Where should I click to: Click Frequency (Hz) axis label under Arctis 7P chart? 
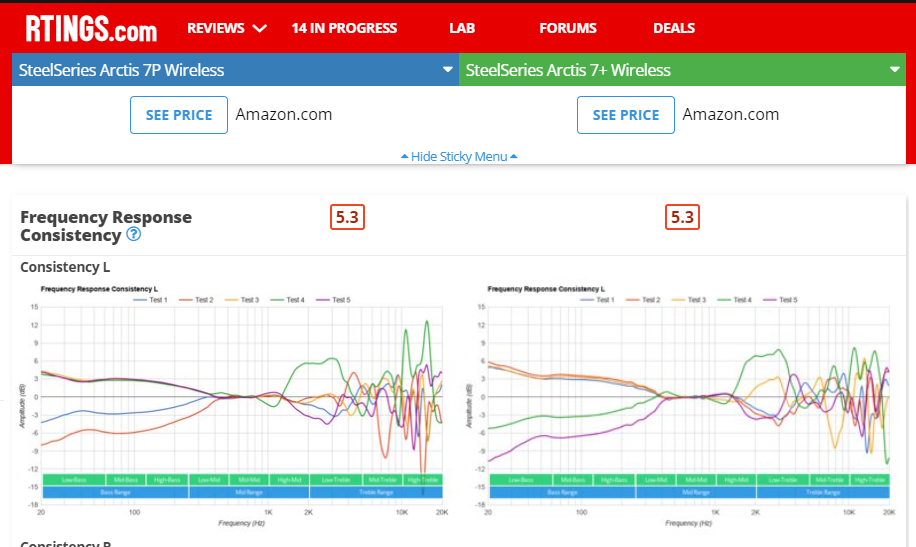241,523
